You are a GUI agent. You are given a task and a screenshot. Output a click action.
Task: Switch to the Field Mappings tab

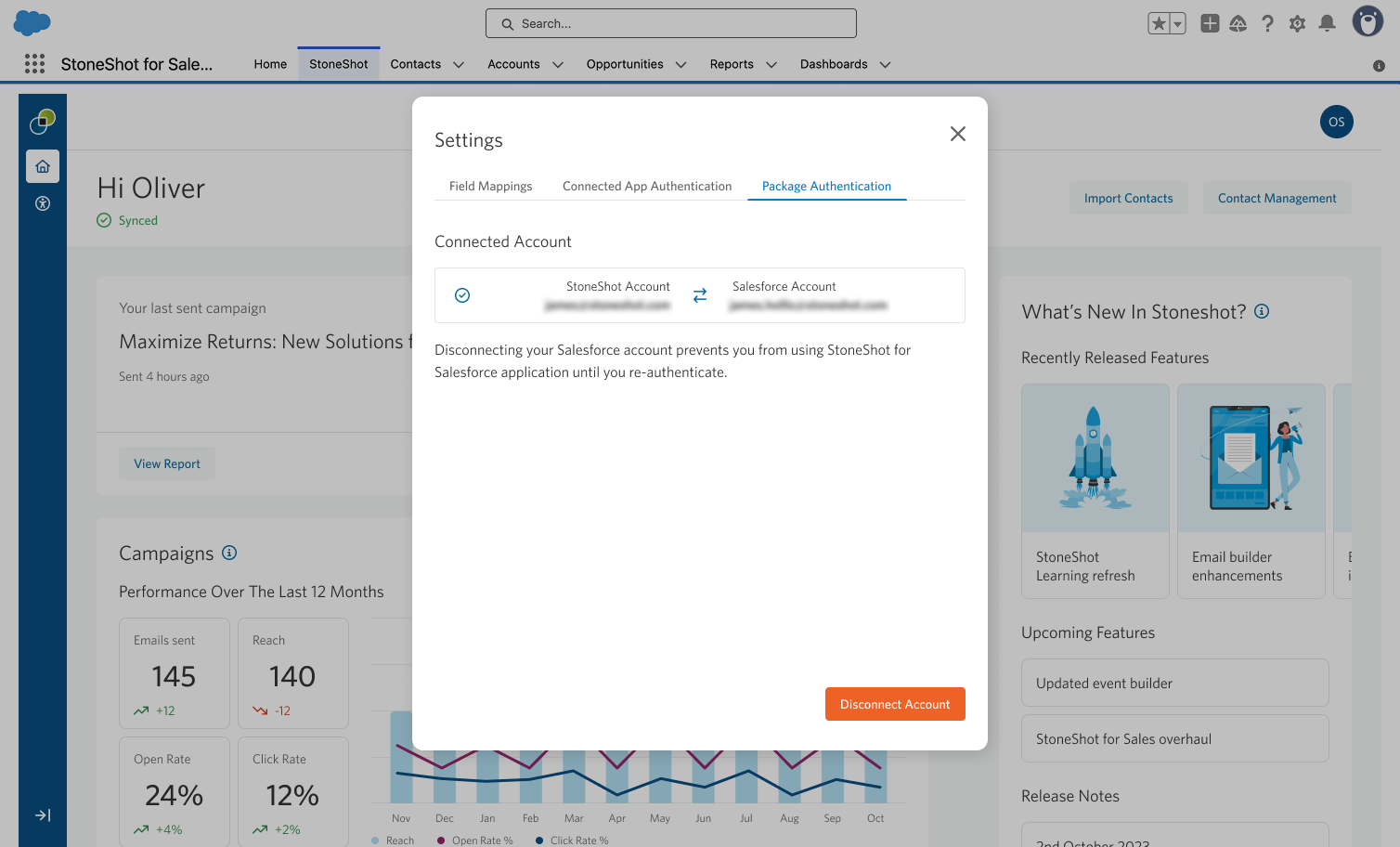[491, 186]
